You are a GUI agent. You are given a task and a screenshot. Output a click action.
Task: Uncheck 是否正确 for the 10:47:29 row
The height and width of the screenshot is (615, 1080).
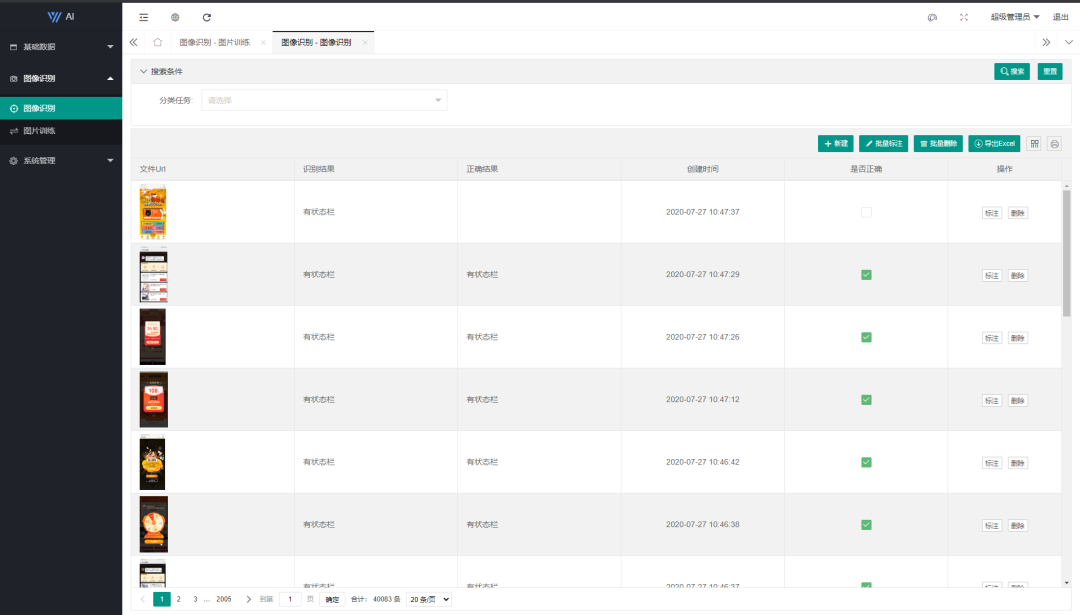click(866, 275)
